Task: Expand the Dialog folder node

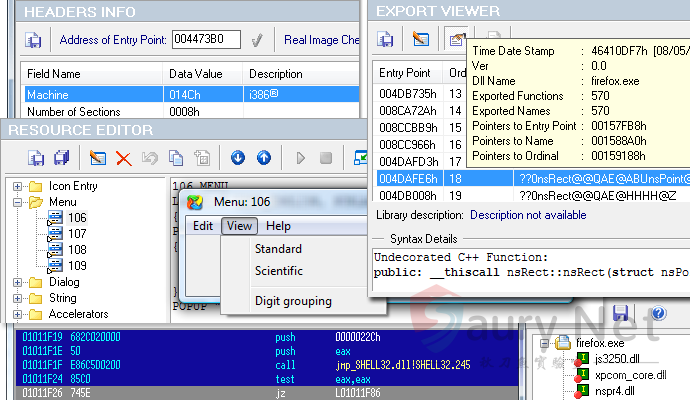Action: click(18, 282)
